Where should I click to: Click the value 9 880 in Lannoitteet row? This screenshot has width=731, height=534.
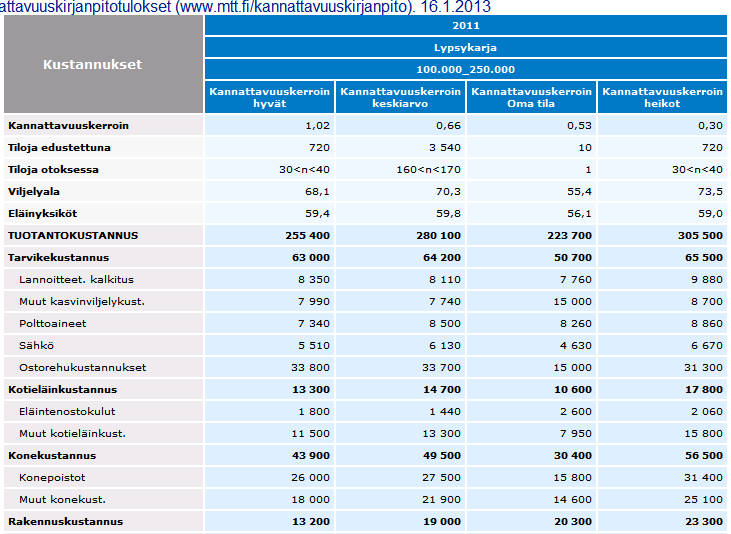coord(707,279)
